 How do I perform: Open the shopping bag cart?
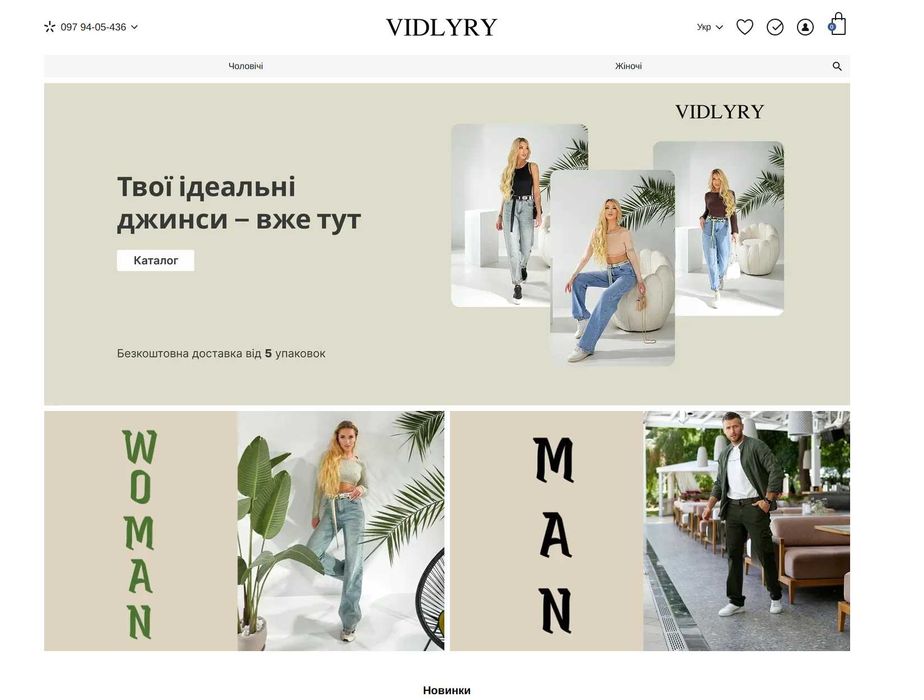(x=837, y=24)
